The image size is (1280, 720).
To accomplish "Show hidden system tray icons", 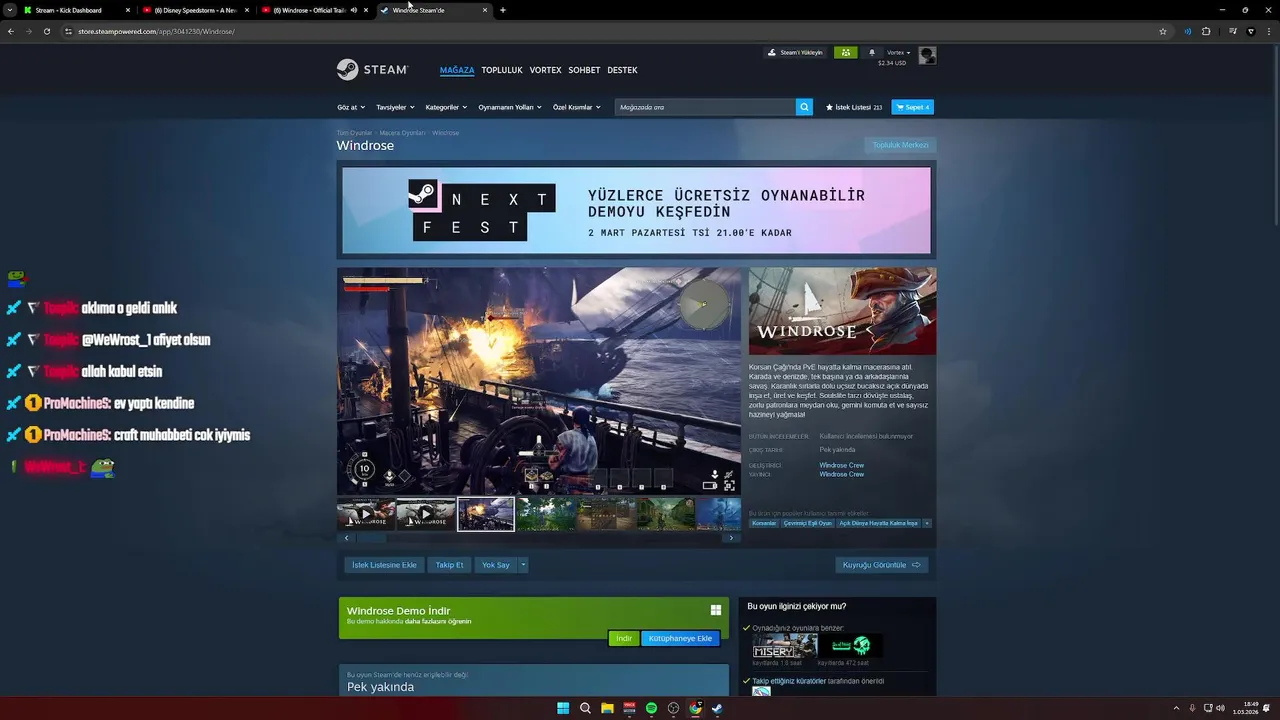I will click(x=1176, y=708).
